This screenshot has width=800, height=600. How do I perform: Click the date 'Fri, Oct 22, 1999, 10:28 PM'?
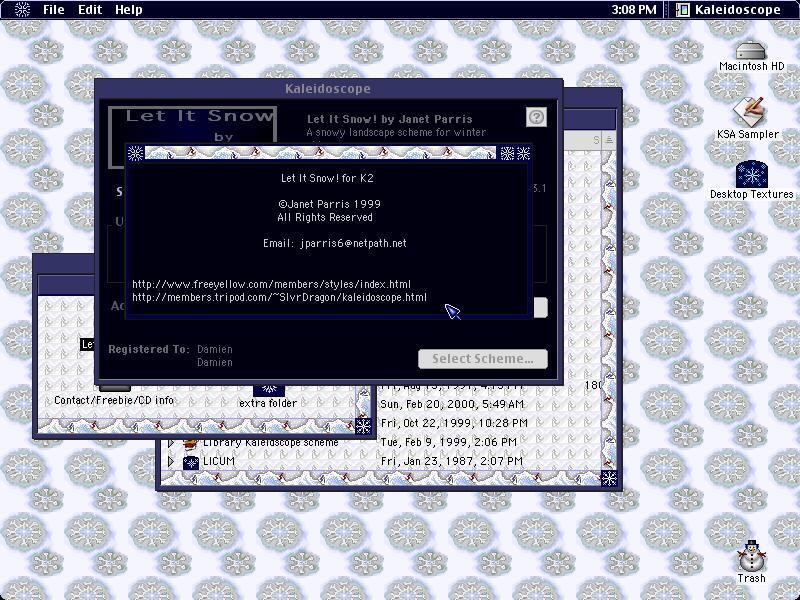454,423
